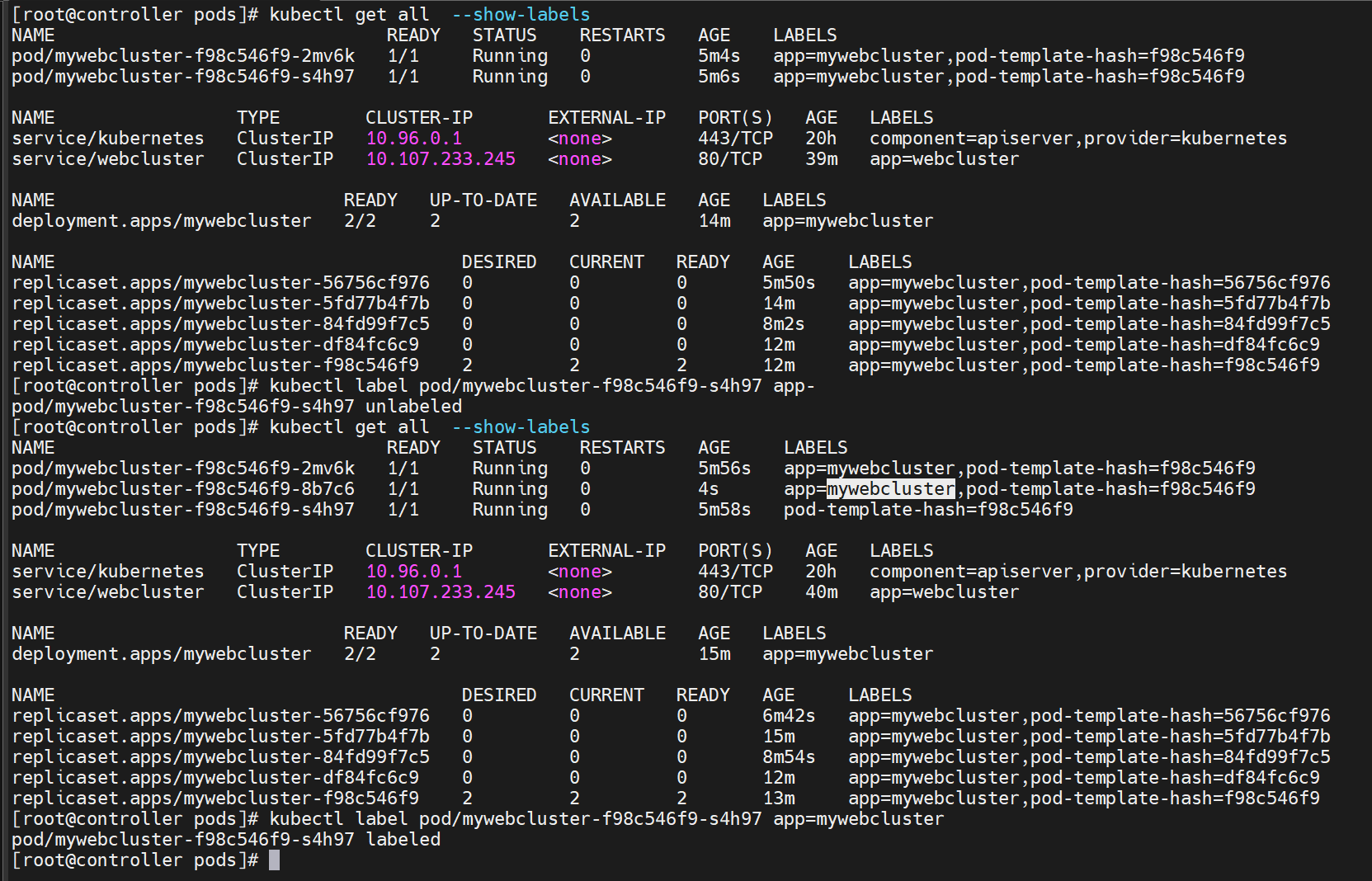Viewport: 1372px width, 881px height.
Task: Click age 5m56s in the second pod list
Action: coord(724,469)
